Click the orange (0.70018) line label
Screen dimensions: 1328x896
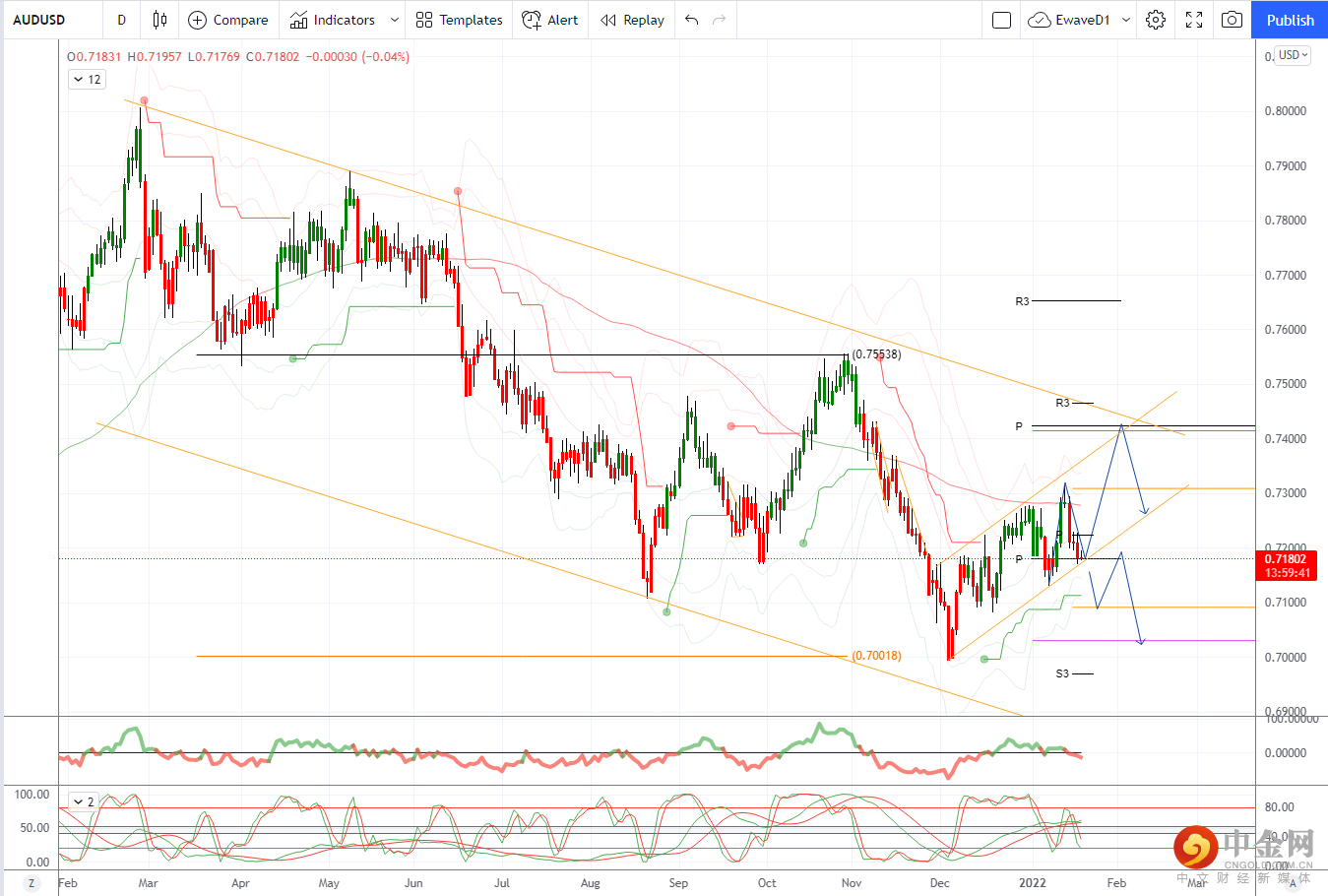(876, 656)
